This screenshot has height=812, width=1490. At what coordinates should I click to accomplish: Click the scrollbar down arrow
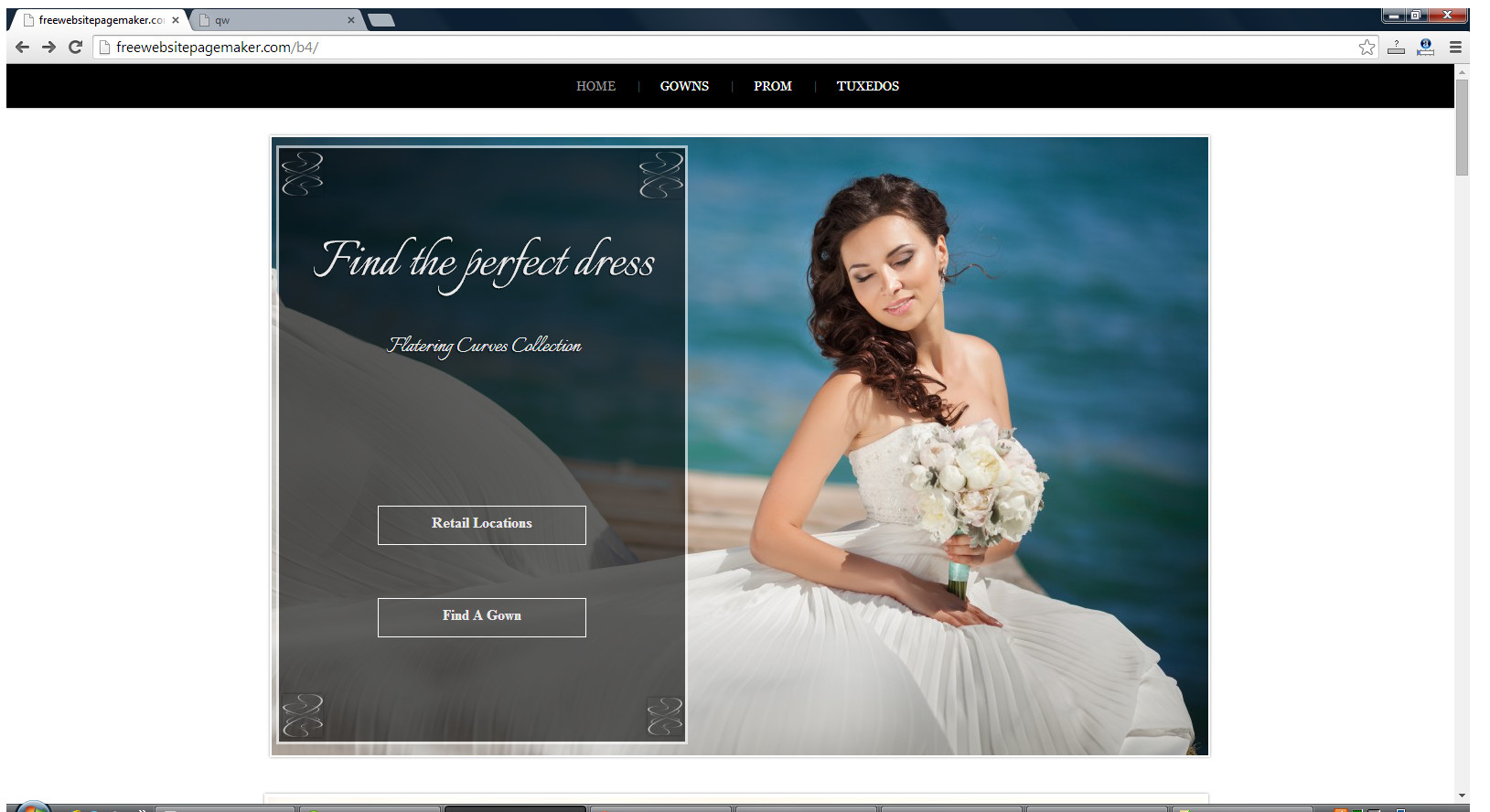tap(1462, 796)
